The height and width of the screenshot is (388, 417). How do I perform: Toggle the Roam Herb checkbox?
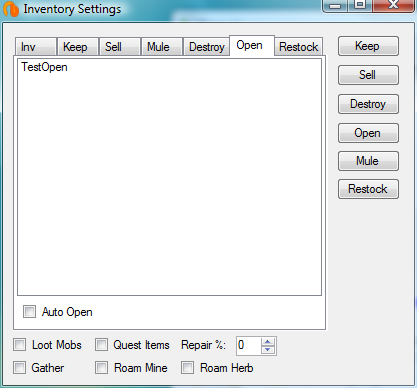(x=187, y=368)
